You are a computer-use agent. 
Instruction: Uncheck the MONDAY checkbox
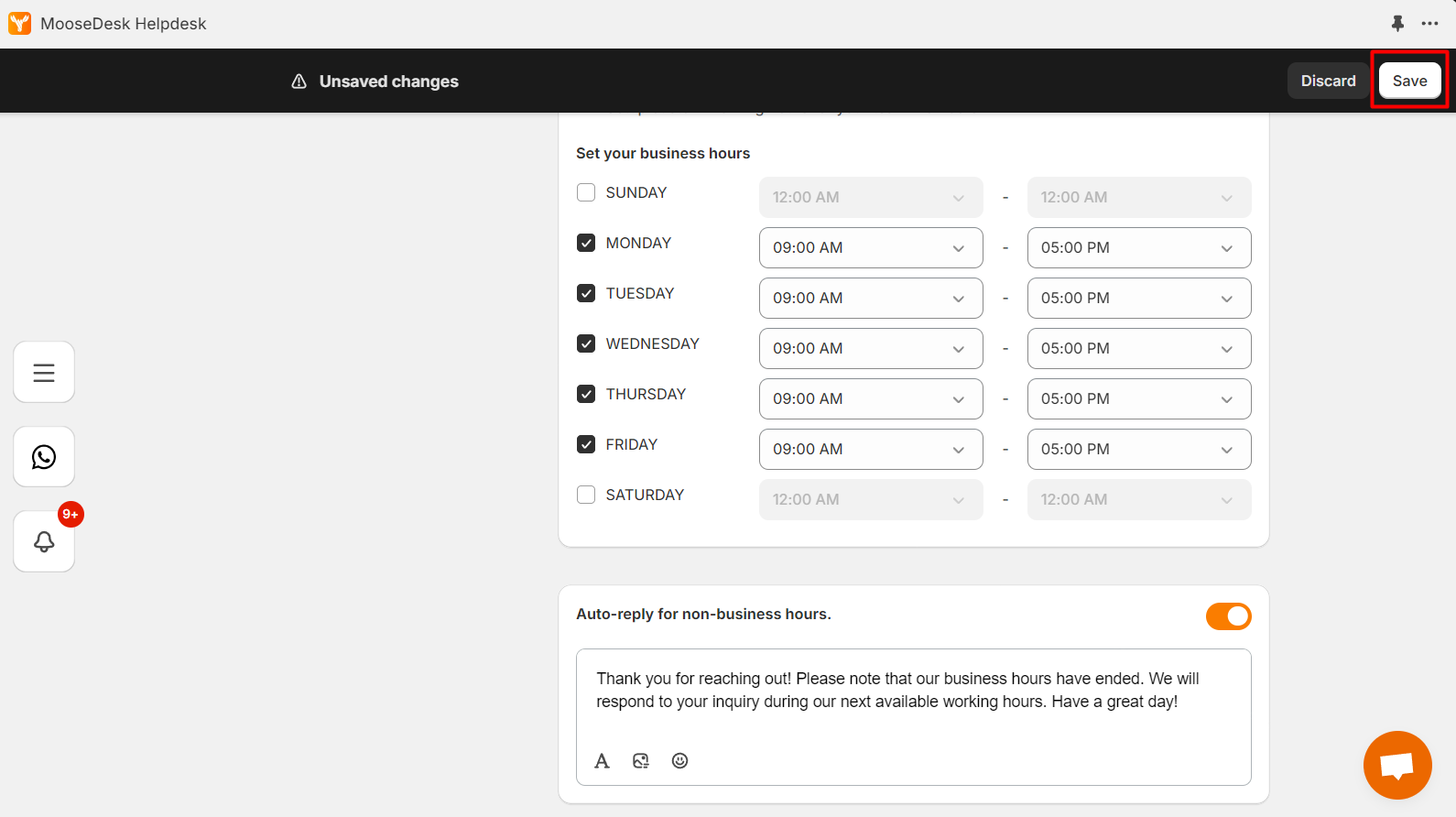tap(586, 243)
